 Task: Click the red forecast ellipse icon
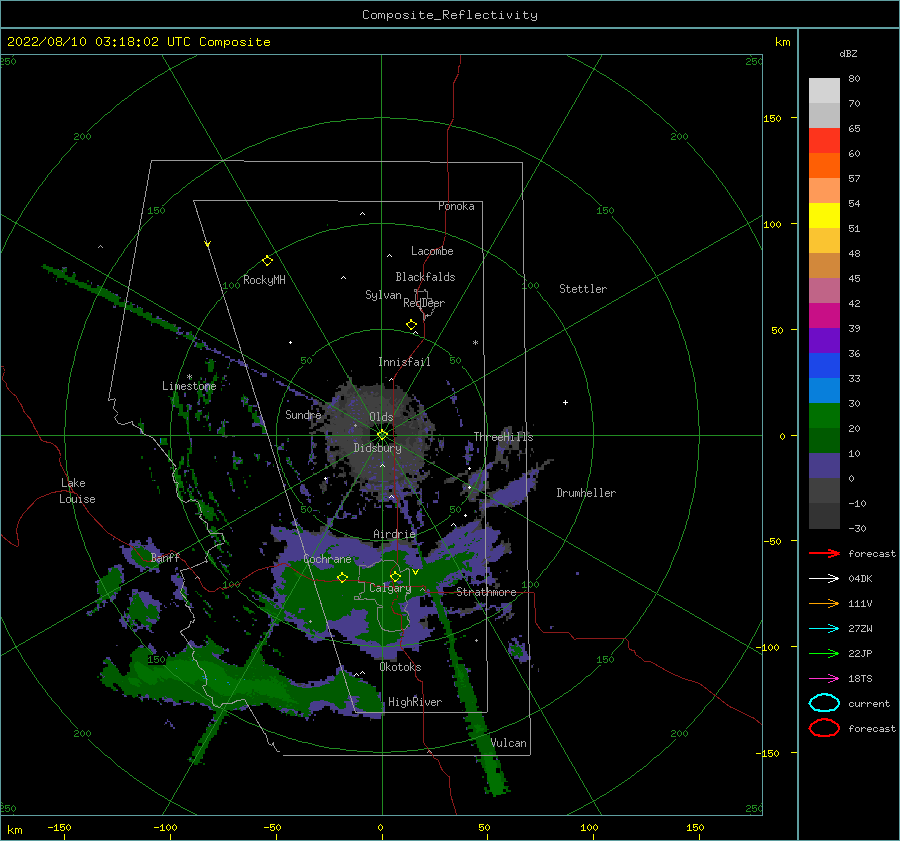click(x=824, y=728)
